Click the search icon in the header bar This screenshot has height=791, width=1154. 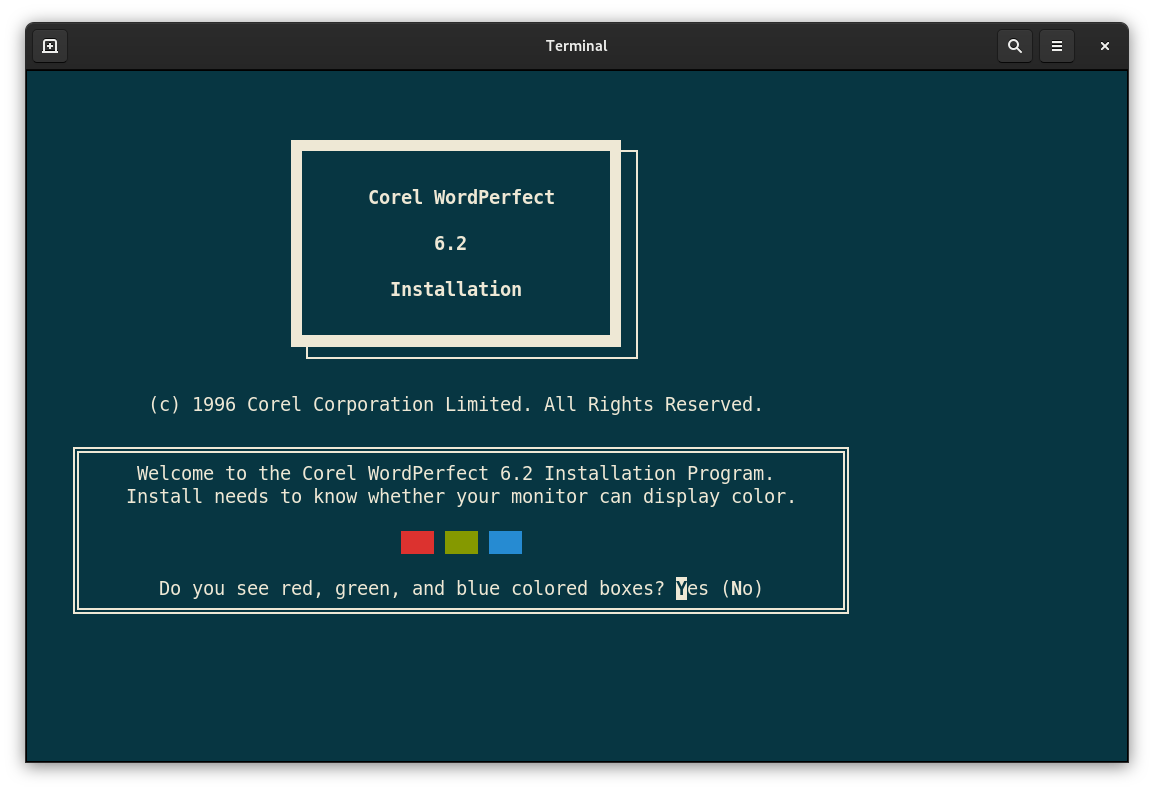[x=1014, y=46]
